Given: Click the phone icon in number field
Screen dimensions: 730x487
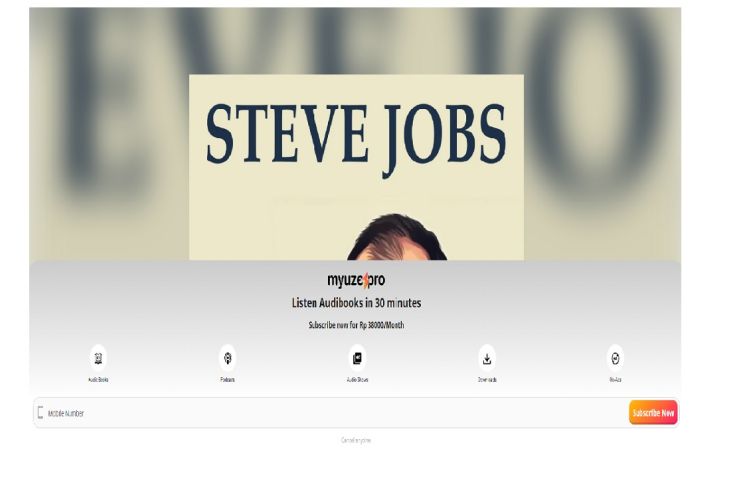Looking at the screenshot, I should (x=41, y=413).
